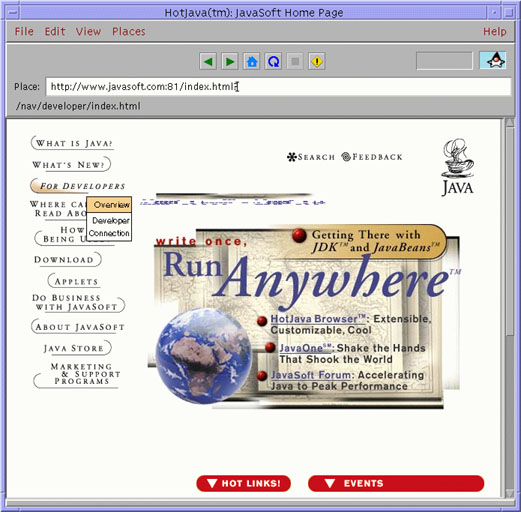Open the yellow warning diamond icon
521x512 pixels.
(x=317, y=61)
